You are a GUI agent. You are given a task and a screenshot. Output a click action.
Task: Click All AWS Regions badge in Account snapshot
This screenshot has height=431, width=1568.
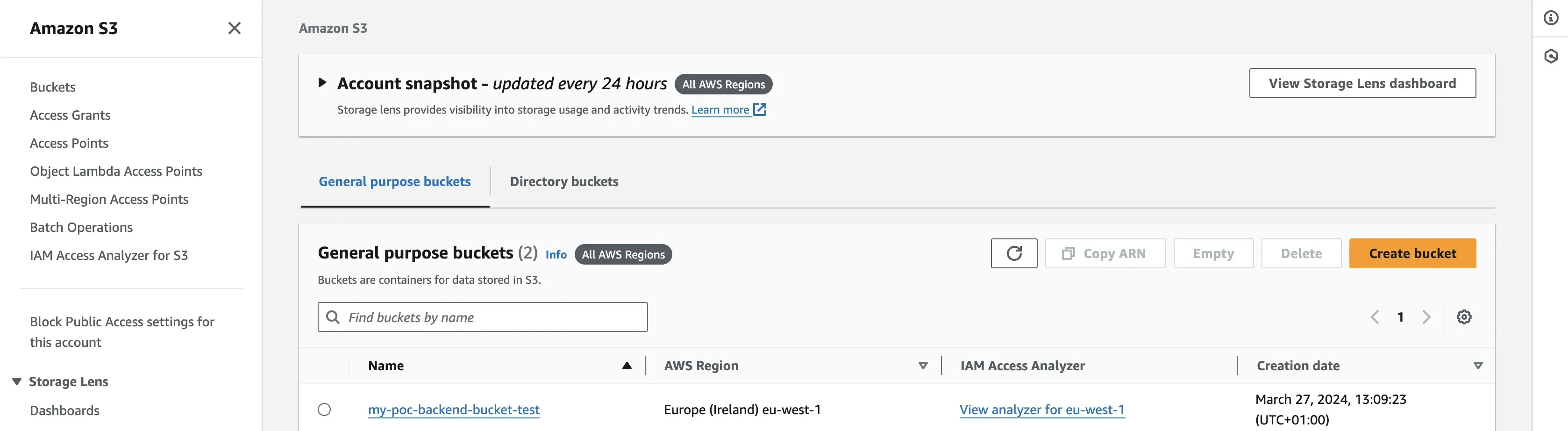723,84
